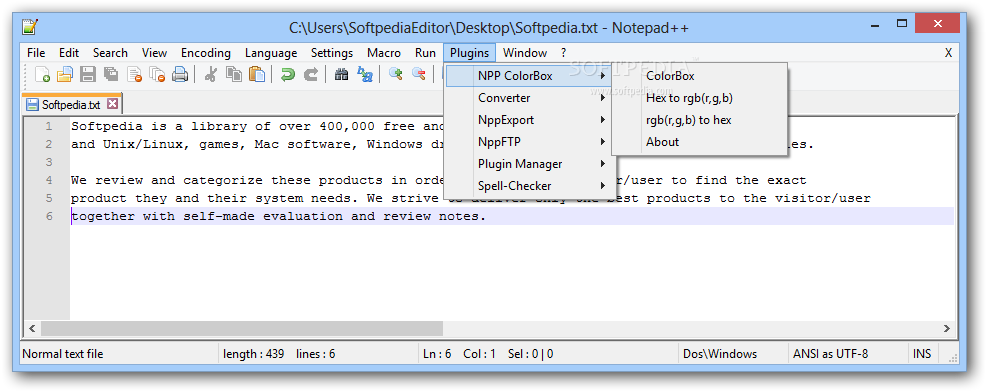Click 'Dos\Windows' status bar field
987x392 pixels.
point(720,354)
